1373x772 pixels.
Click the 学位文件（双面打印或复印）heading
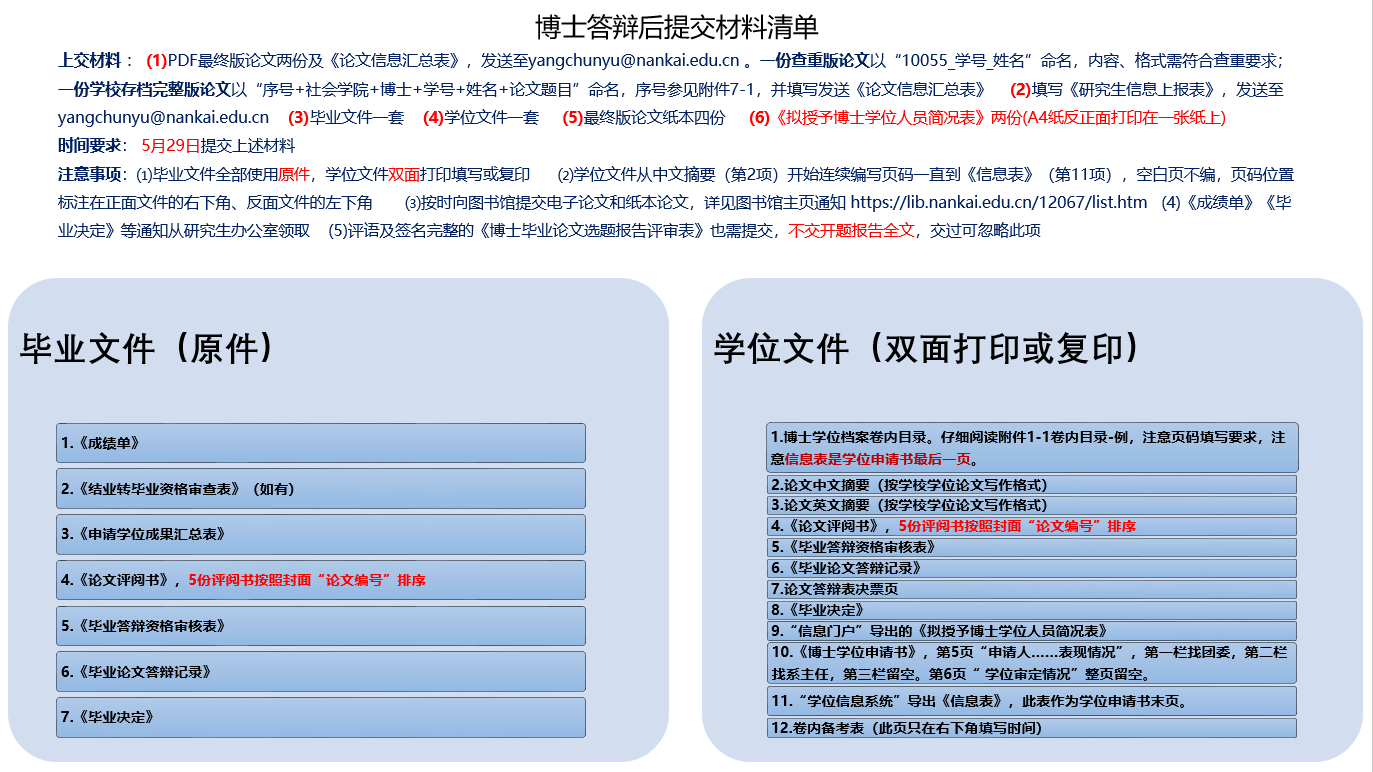[x=927, y=348]
